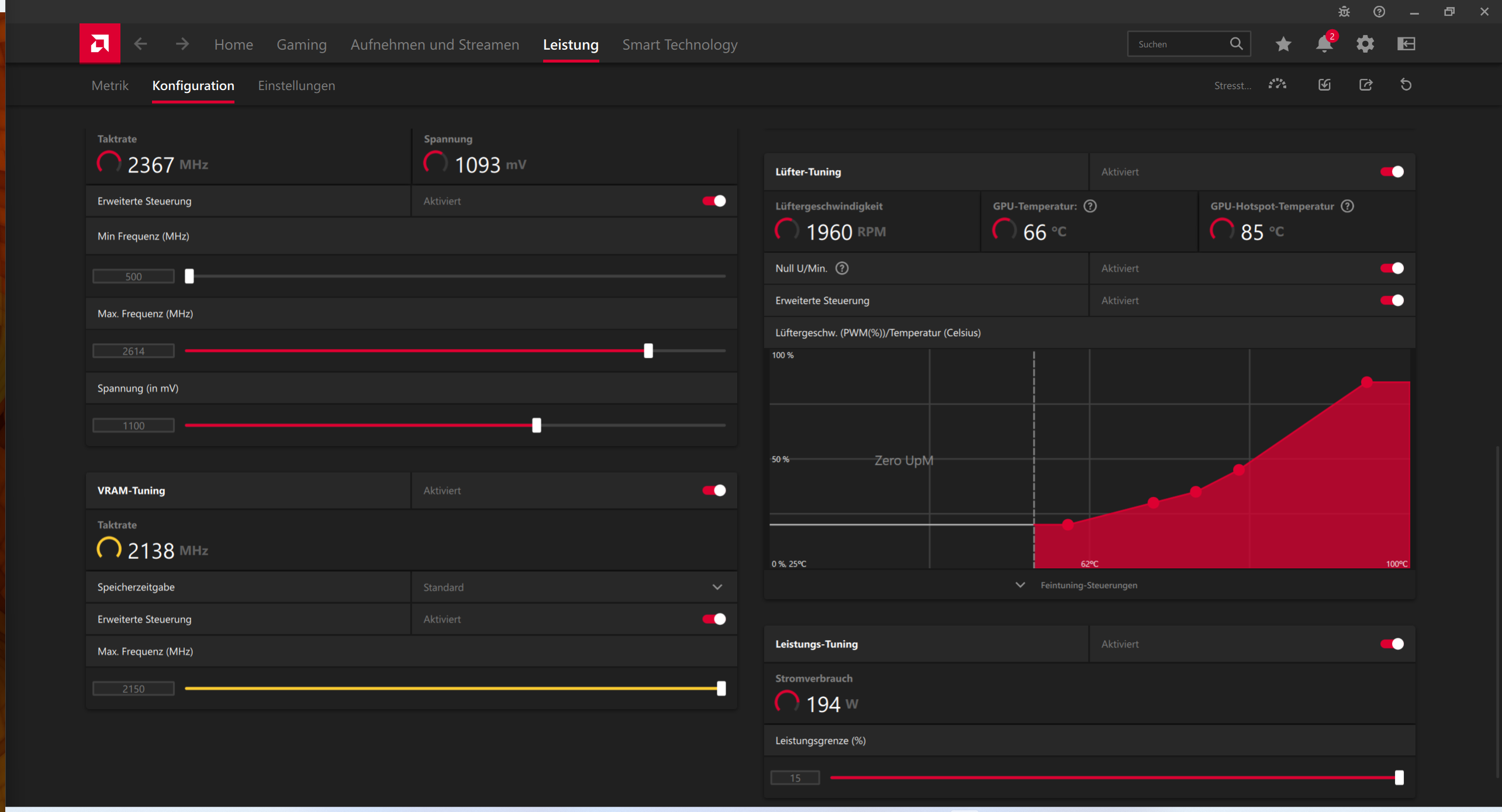Toggle VRAM Erweiterte Steuerung switch
The height and width of the screenshot is (812, 1502).
click(714, 619)
